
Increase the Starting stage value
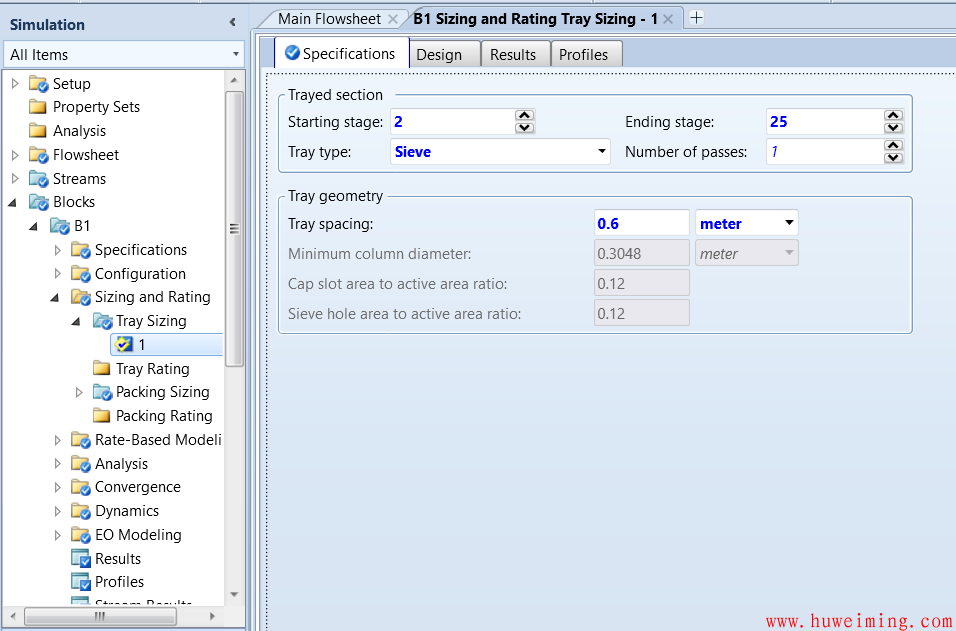(524, 116)
